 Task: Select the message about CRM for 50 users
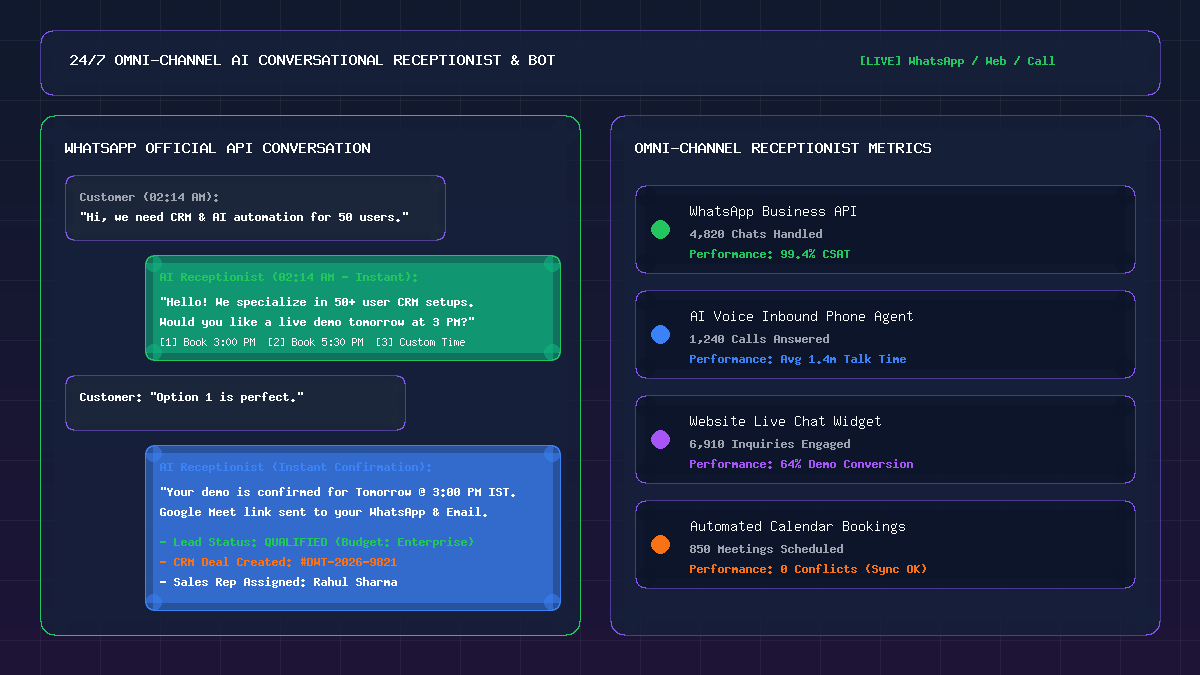coord(244,217)
